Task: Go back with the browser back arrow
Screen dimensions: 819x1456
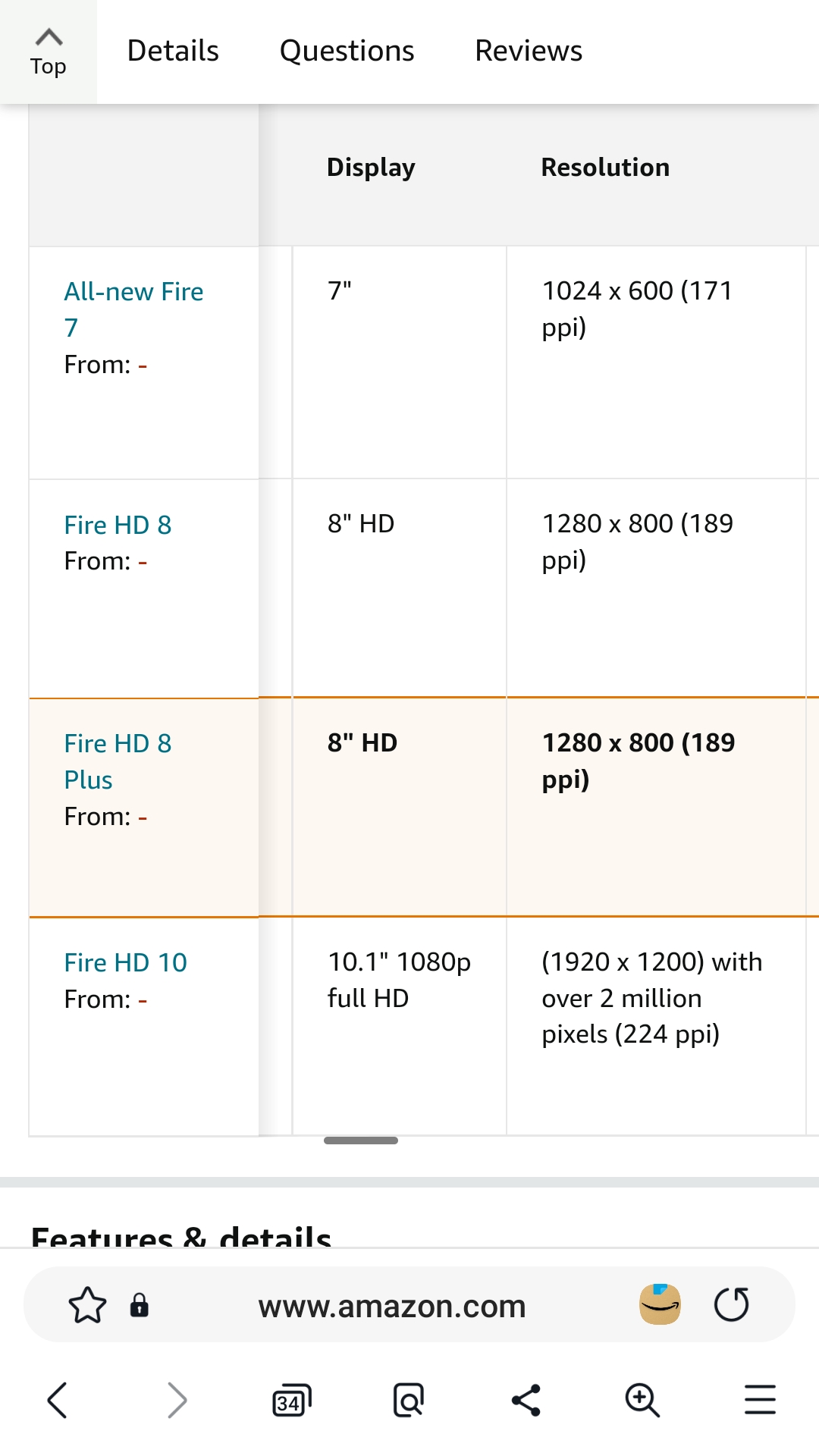Action: pos(58,1400)
